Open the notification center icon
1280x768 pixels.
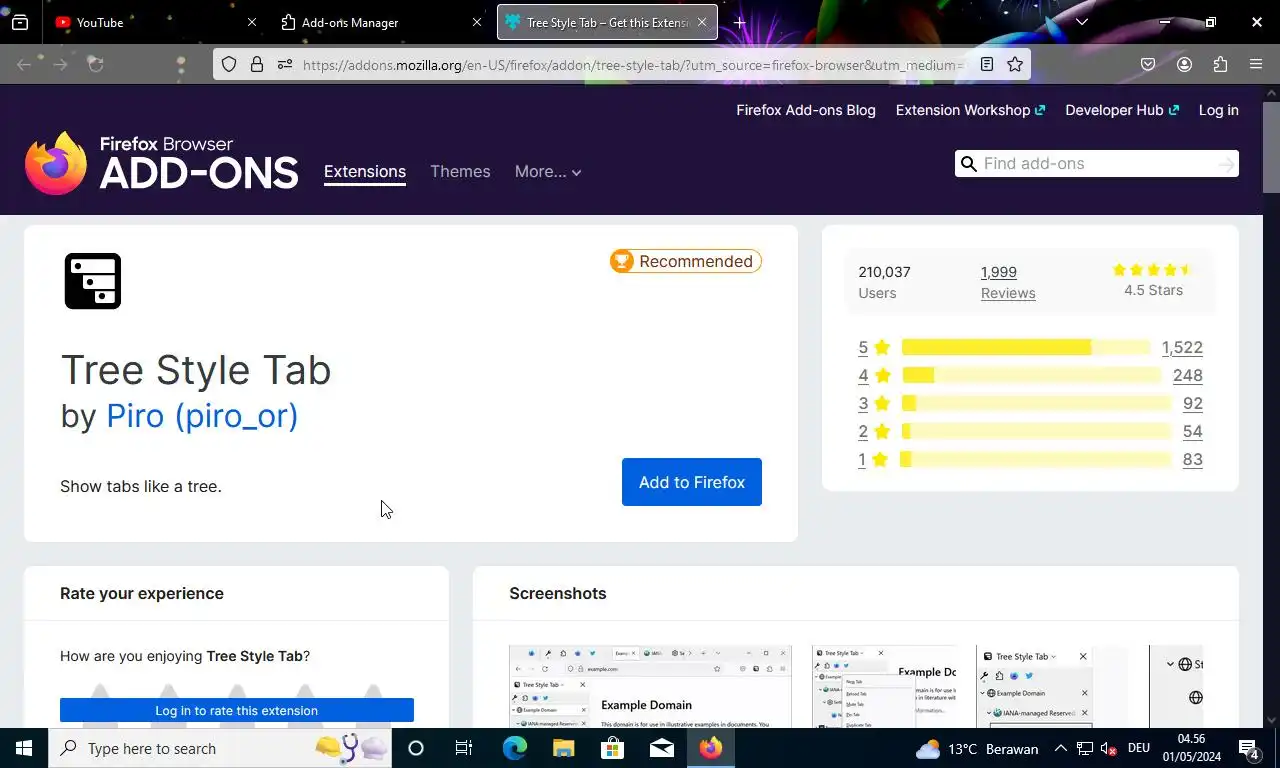[x=1249, y=748]
